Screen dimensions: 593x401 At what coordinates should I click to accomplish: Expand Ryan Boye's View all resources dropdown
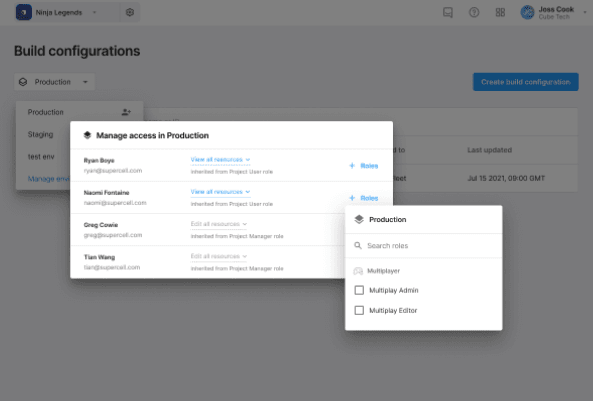220,160
